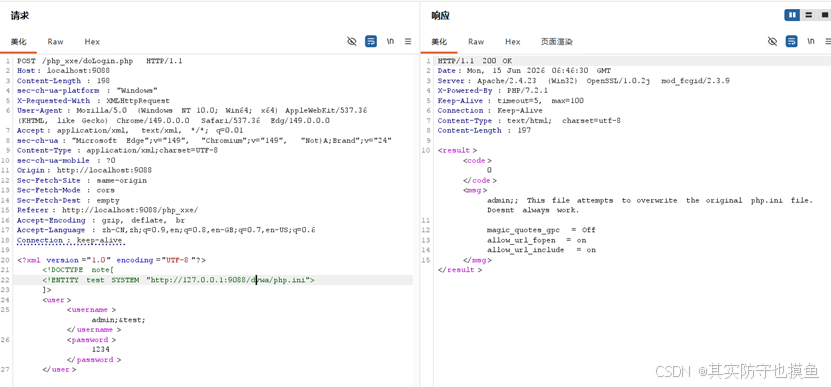Screen dimensions: 831x387
Task: Toggle hidden characters icon in response panel
Action: point(772,41)
